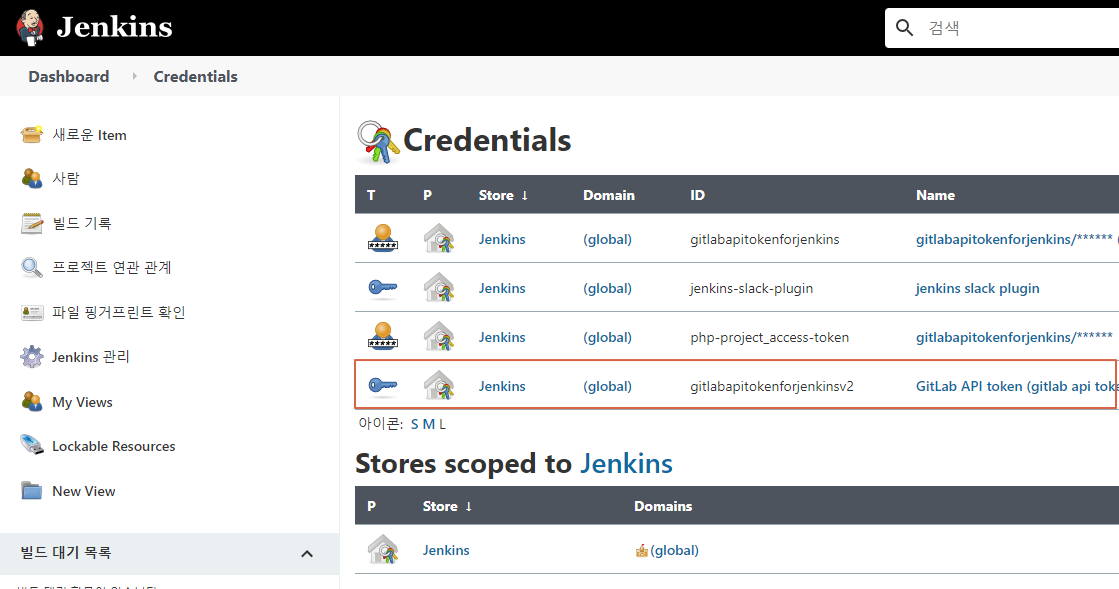The height and width of the screenshot is (589, 1119).
Task: Open (global) domain in php-project_access-token row
Action: pyautogui.click(x=607, y=337)
